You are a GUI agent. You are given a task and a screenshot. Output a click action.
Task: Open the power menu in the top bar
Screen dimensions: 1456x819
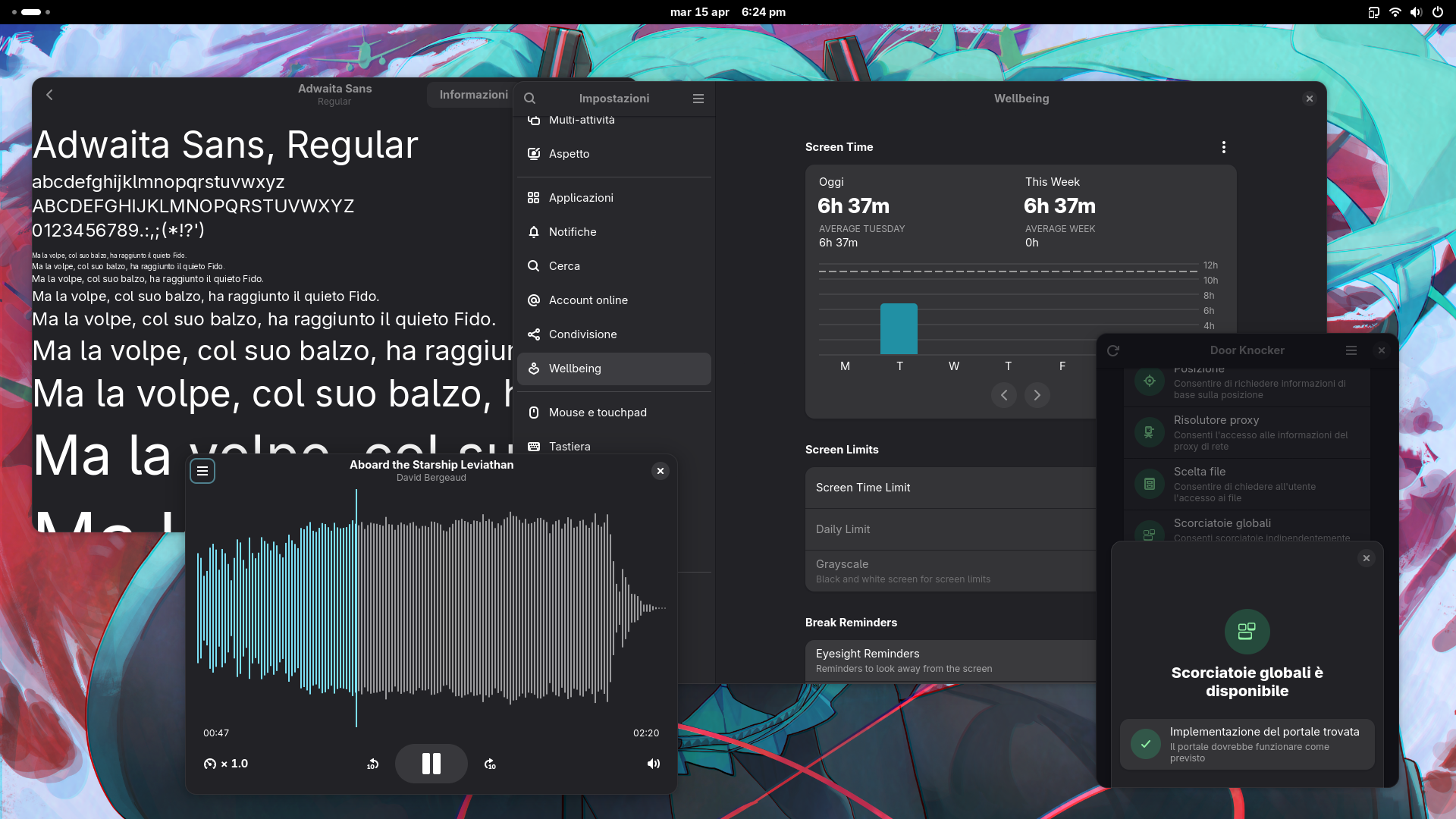pos(1437,12)
